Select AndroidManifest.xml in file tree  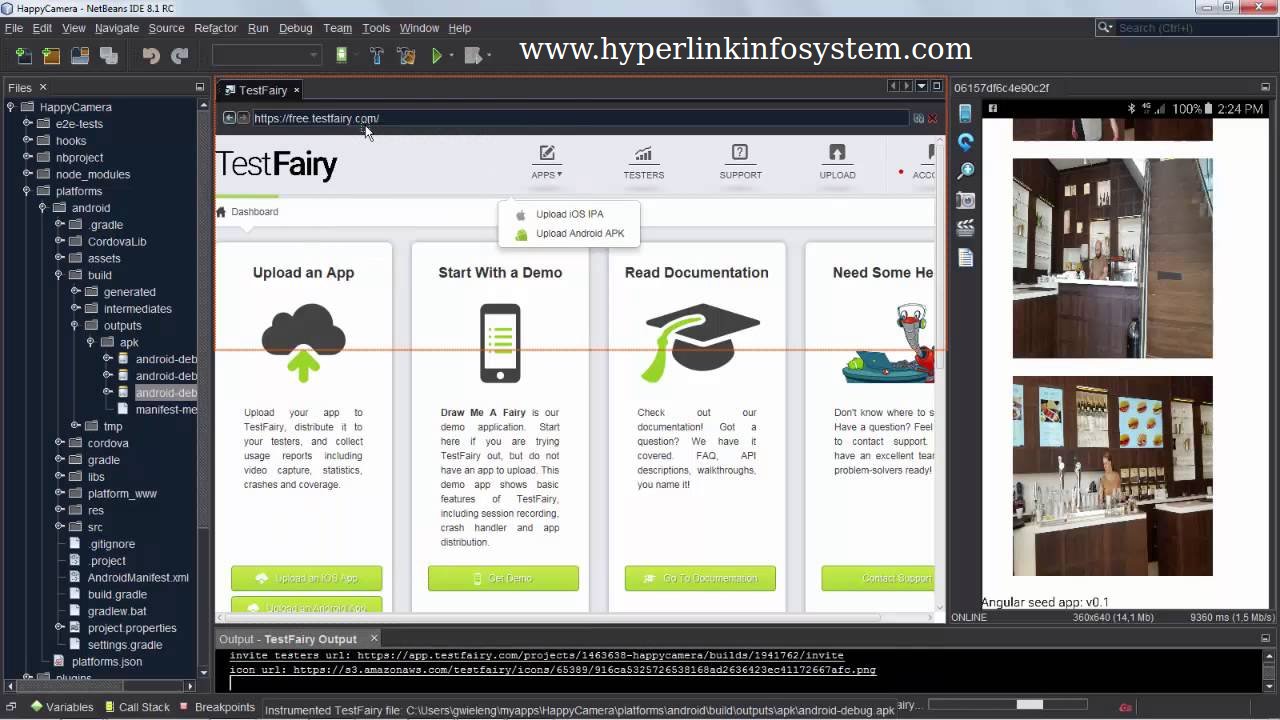(138, 578)
